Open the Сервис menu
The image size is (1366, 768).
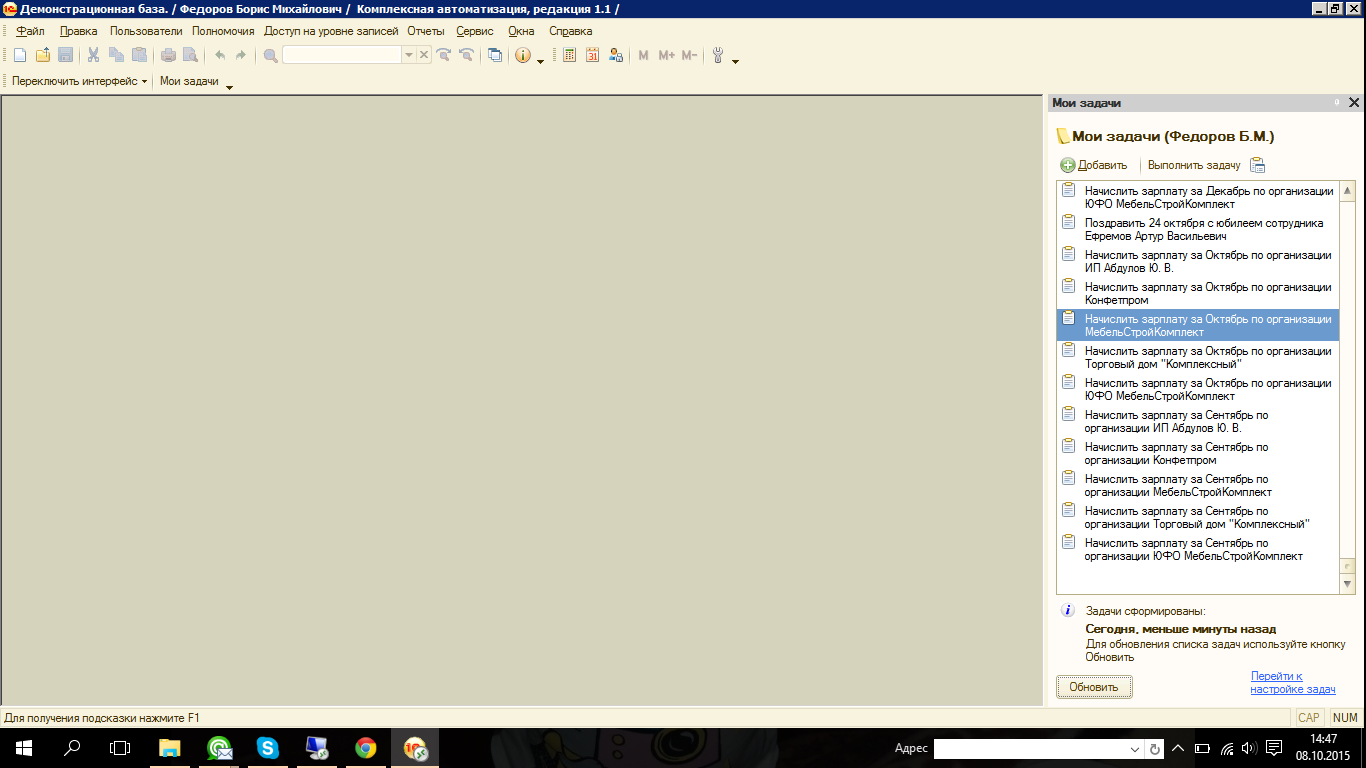474,31
